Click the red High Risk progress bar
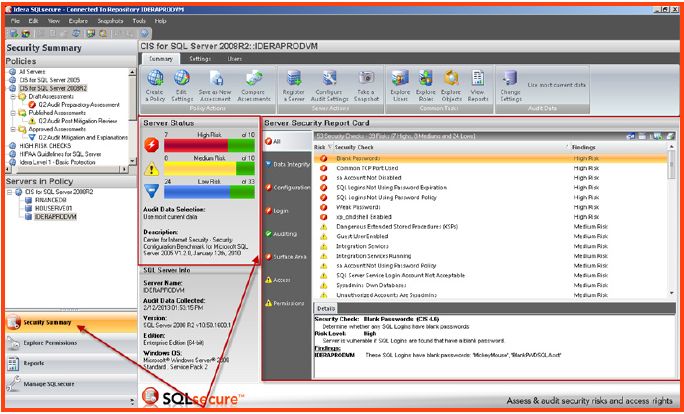 (x=209, y=145)
